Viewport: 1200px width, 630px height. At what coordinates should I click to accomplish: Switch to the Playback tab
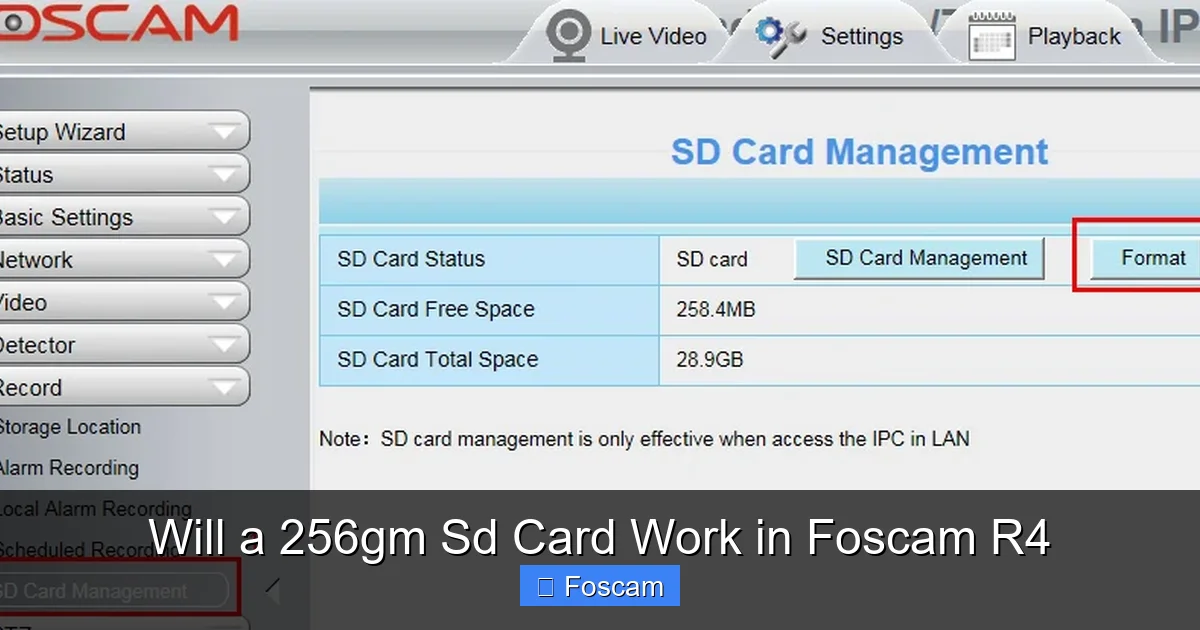pyautogui.click(x=1073, y=36)
